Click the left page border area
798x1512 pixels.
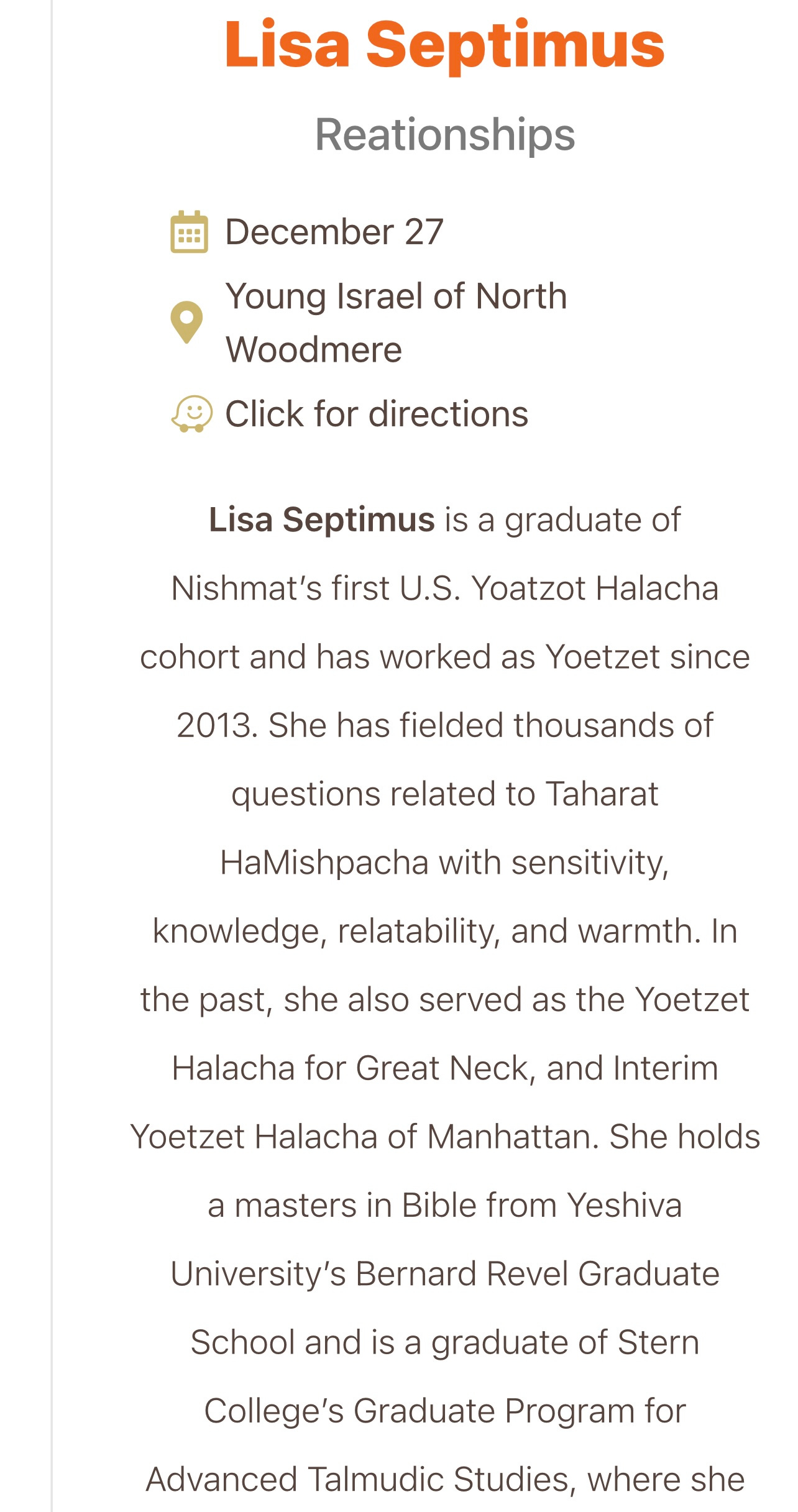51,746
